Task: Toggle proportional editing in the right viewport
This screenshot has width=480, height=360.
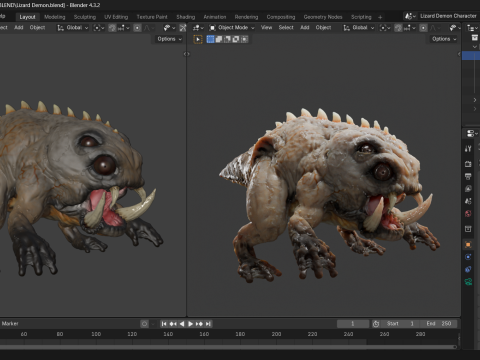Action: click(423, 28)
